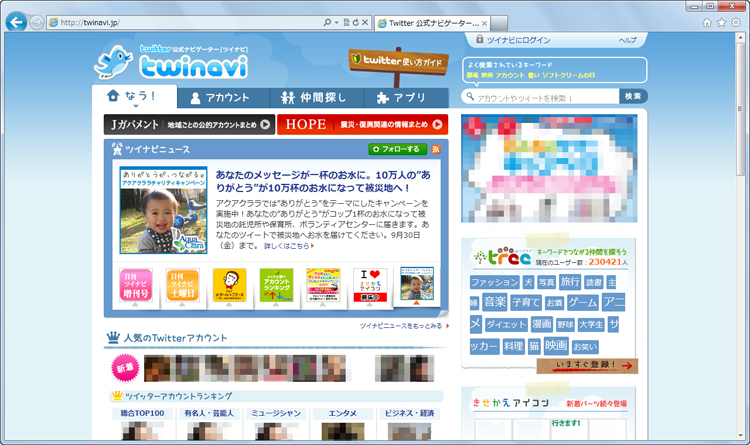Select the なう！ tab
The width and height of the screenshot is (750, 445).
(134, 97)
